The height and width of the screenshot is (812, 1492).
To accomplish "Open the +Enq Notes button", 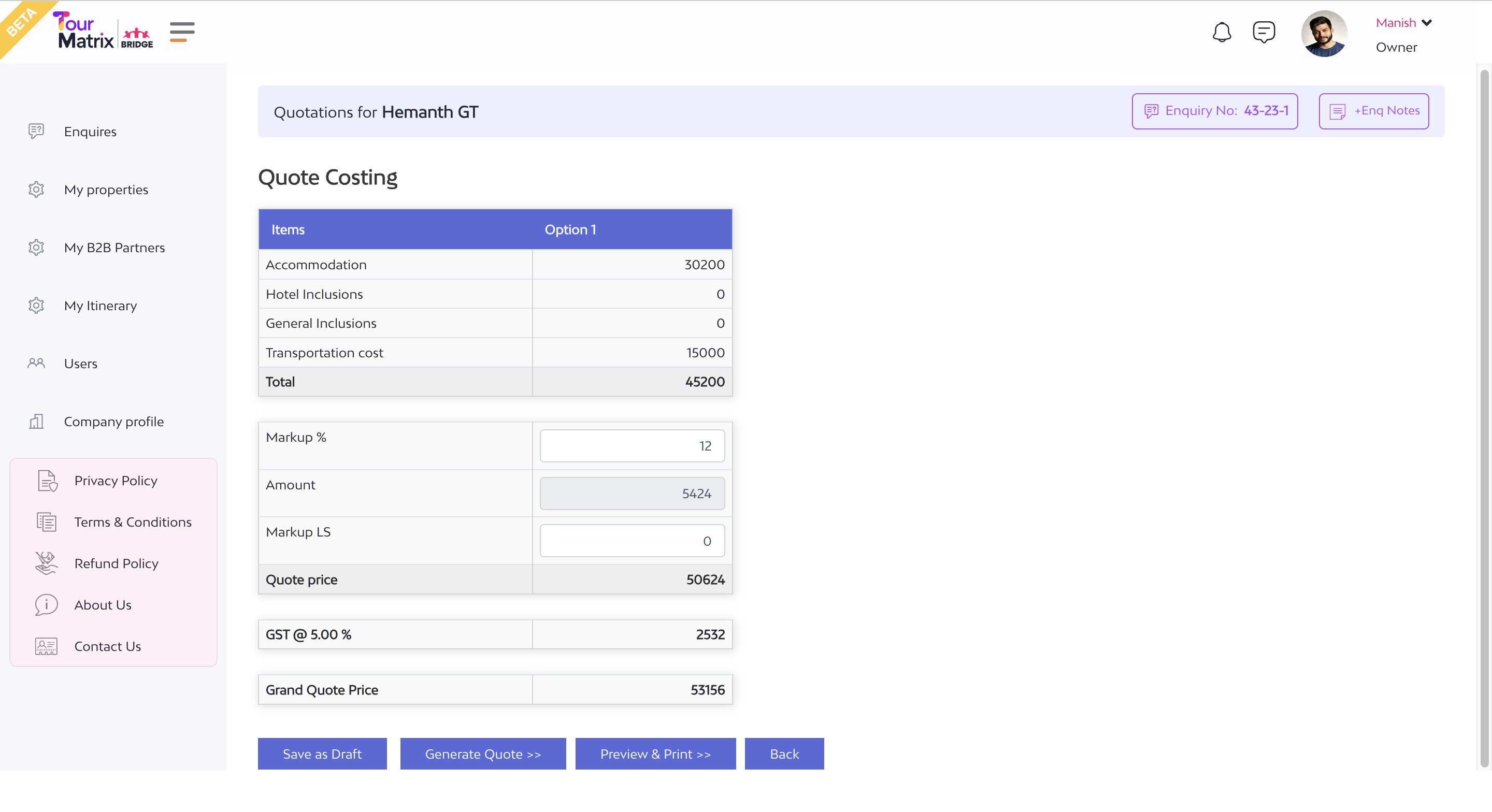I will 1373,111.
